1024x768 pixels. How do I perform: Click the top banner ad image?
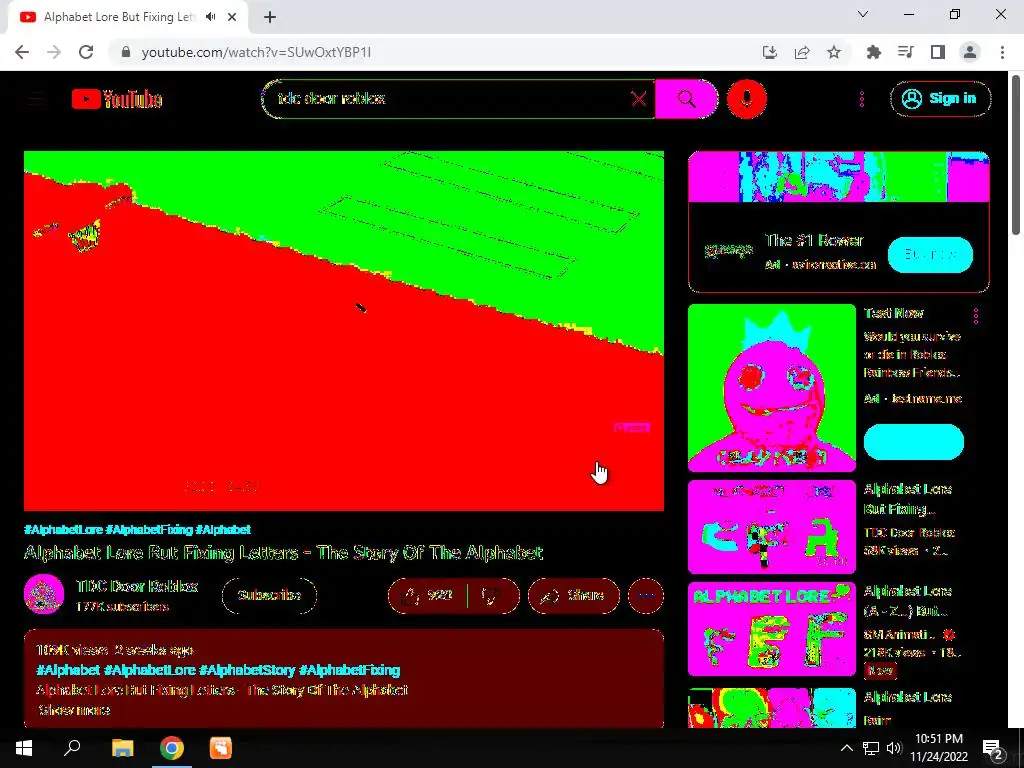click(x=839, y=176)
